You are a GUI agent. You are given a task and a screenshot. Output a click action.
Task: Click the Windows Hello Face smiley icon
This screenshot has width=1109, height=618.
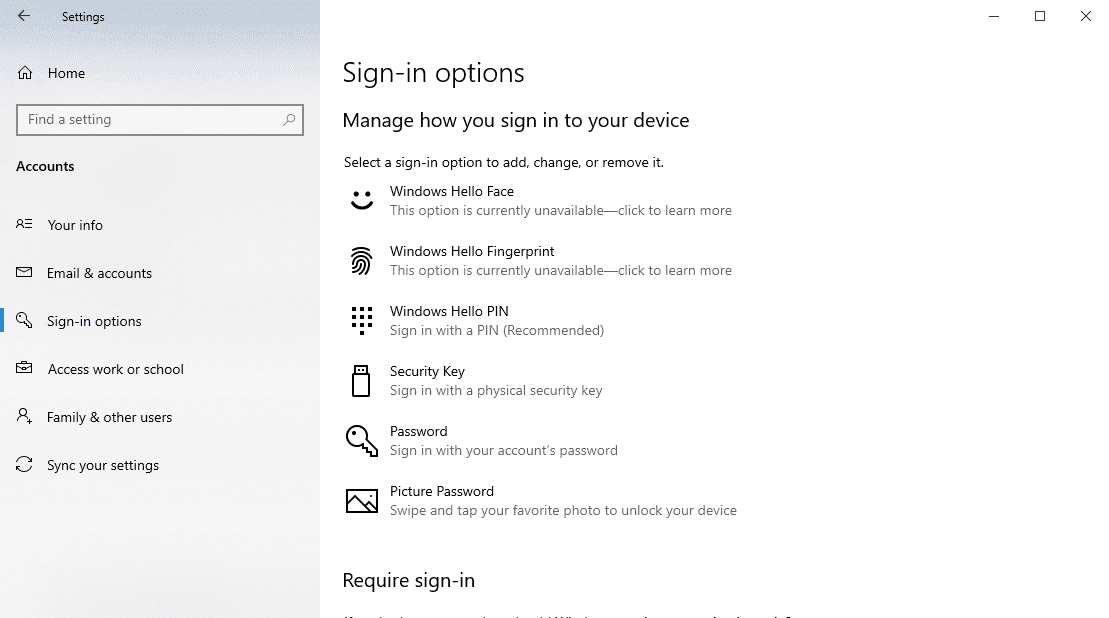[361, 200]
